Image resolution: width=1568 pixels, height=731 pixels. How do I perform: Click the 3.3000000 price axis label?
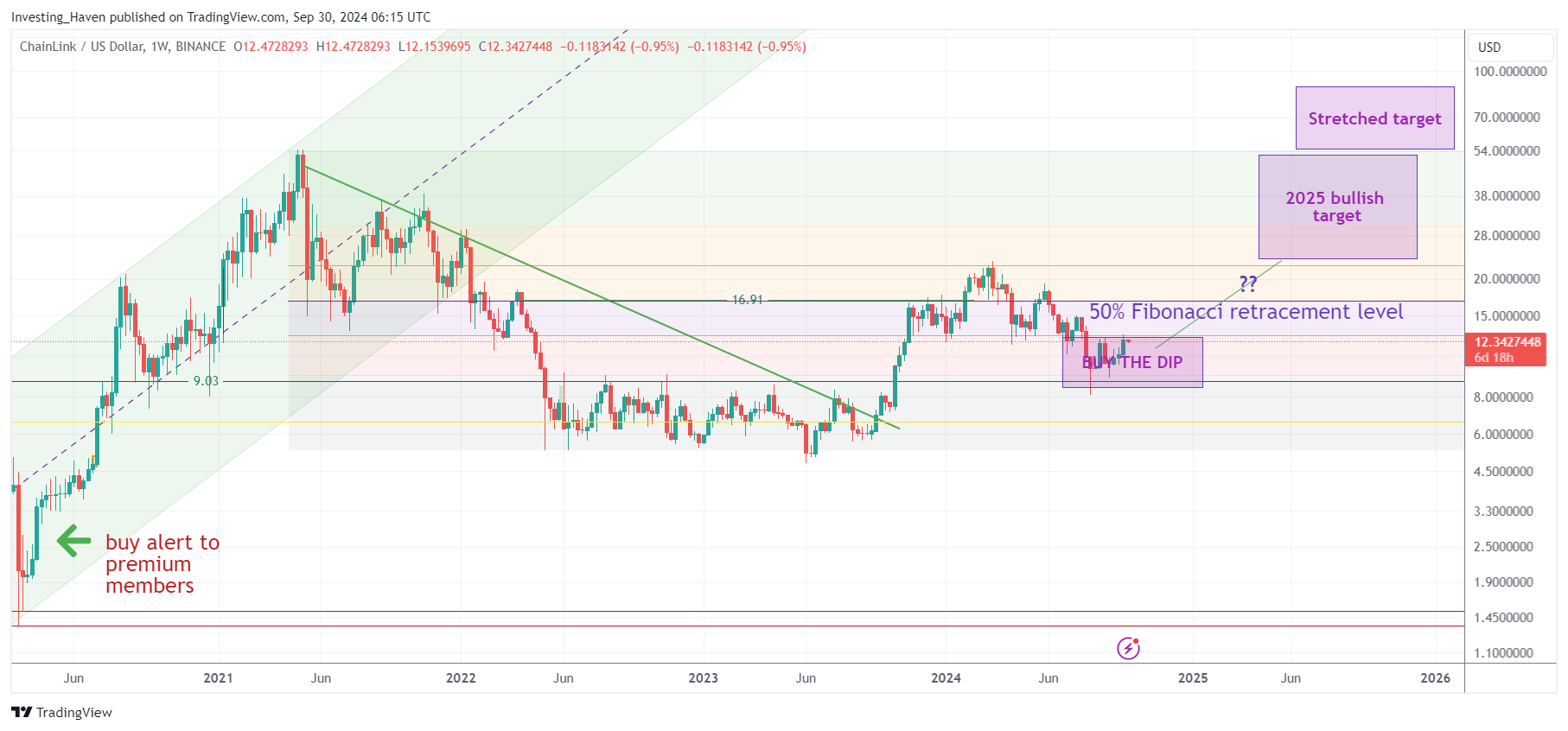(1503, 511)
